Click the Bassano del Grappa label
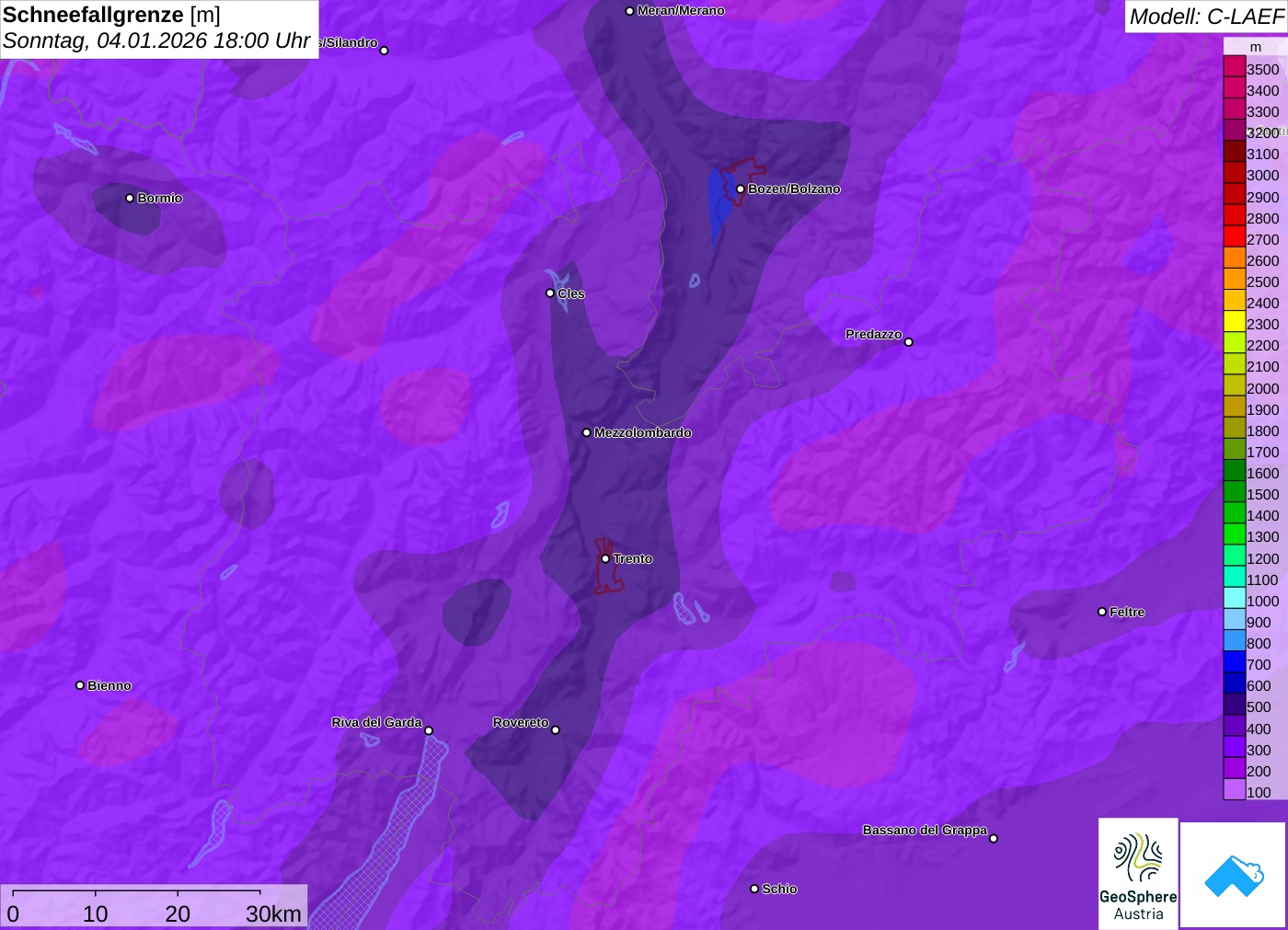The height and width of the screenshot is (930, 1288). point(925,830)
